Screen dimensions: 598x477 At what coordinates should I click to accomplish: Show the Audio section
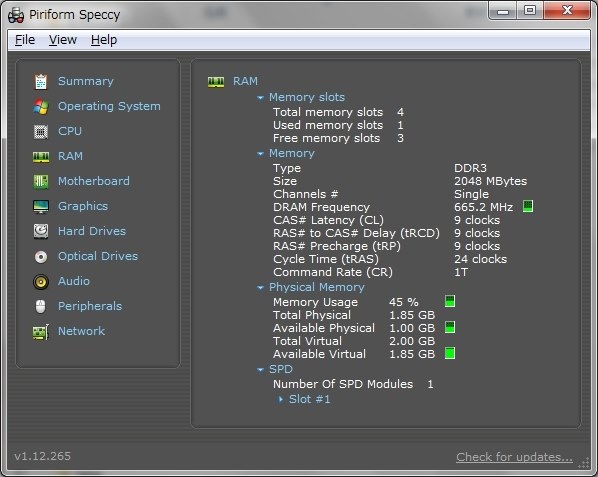(x=74, y=281)
